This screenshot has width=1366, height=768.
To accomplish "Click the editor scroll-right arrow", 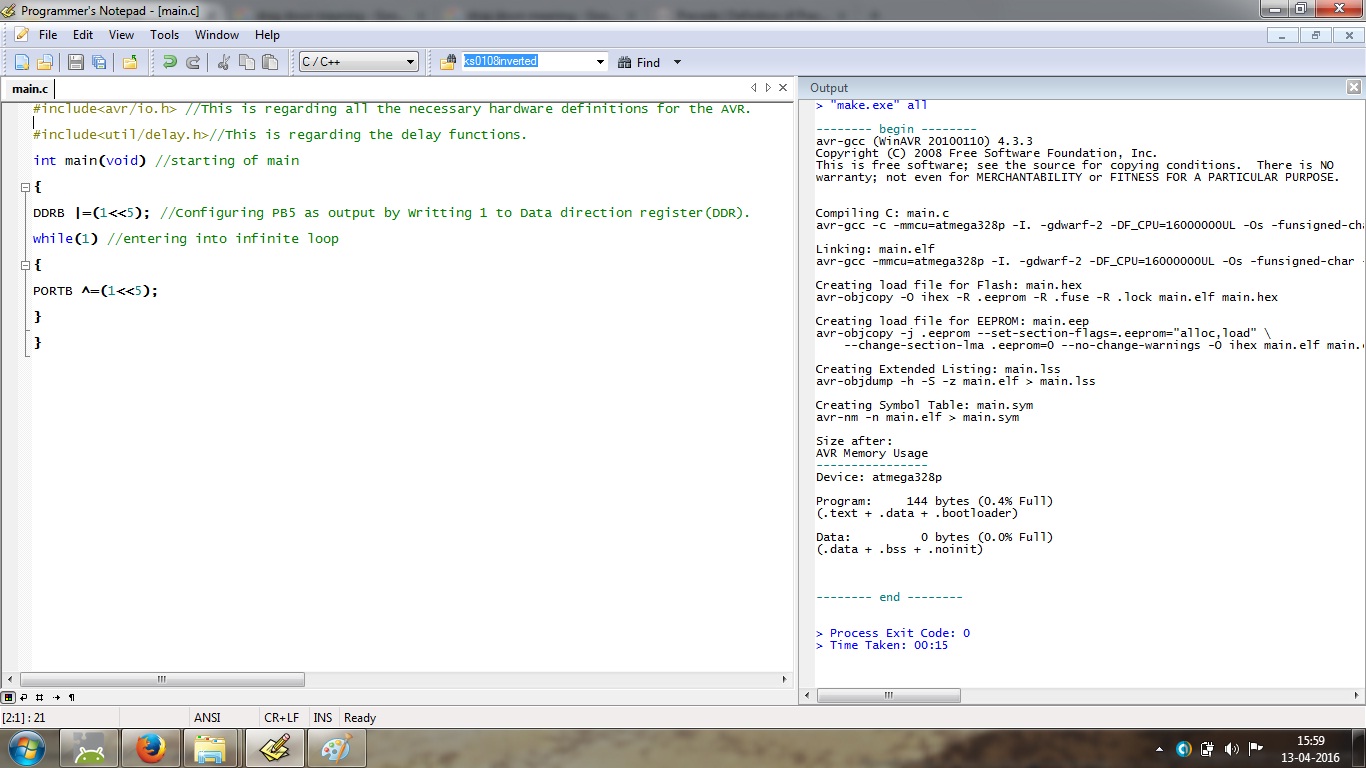I will 785,679.
